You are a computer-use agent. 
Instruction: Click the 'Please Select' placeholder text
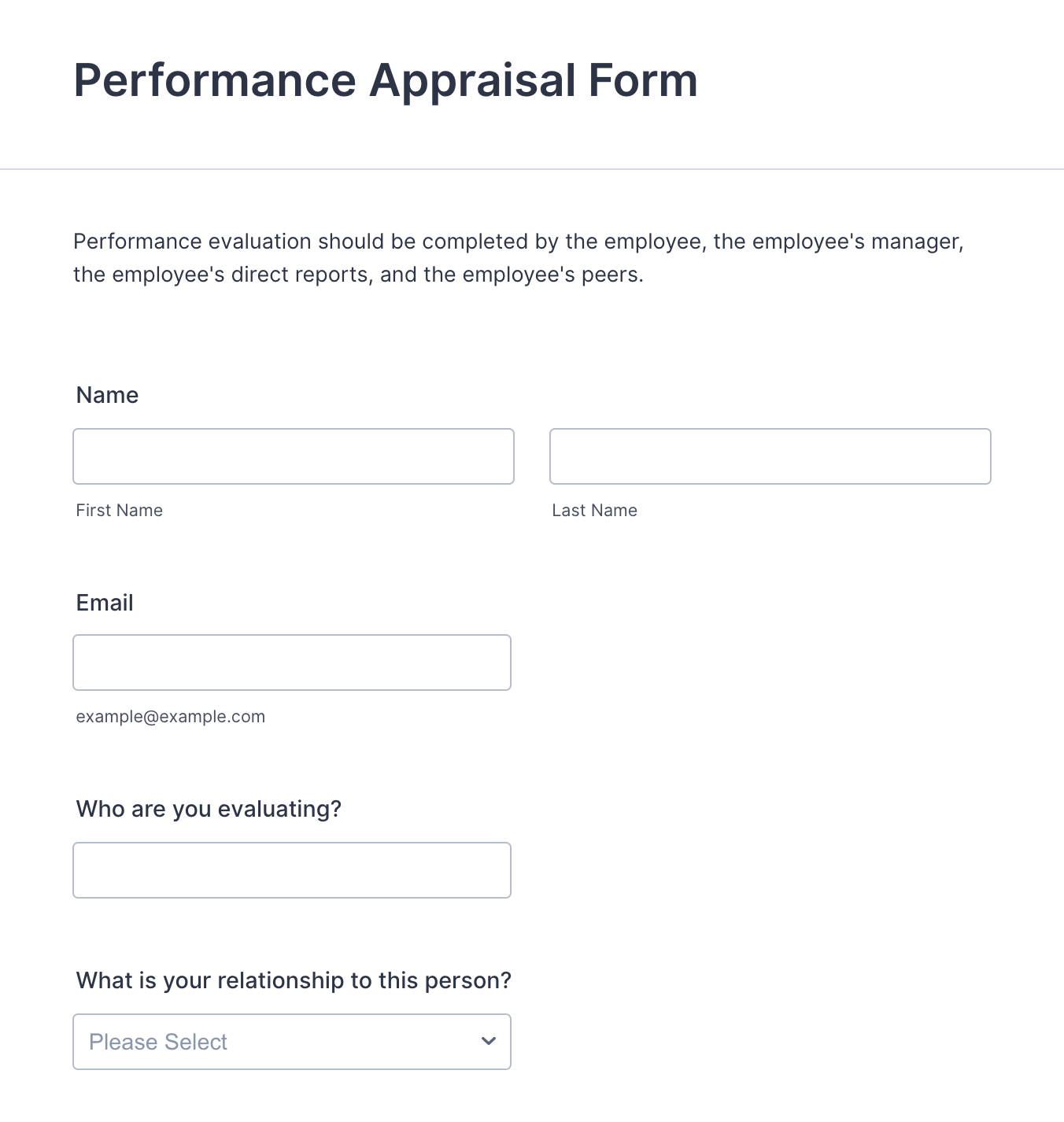(x=158, y=1042)
